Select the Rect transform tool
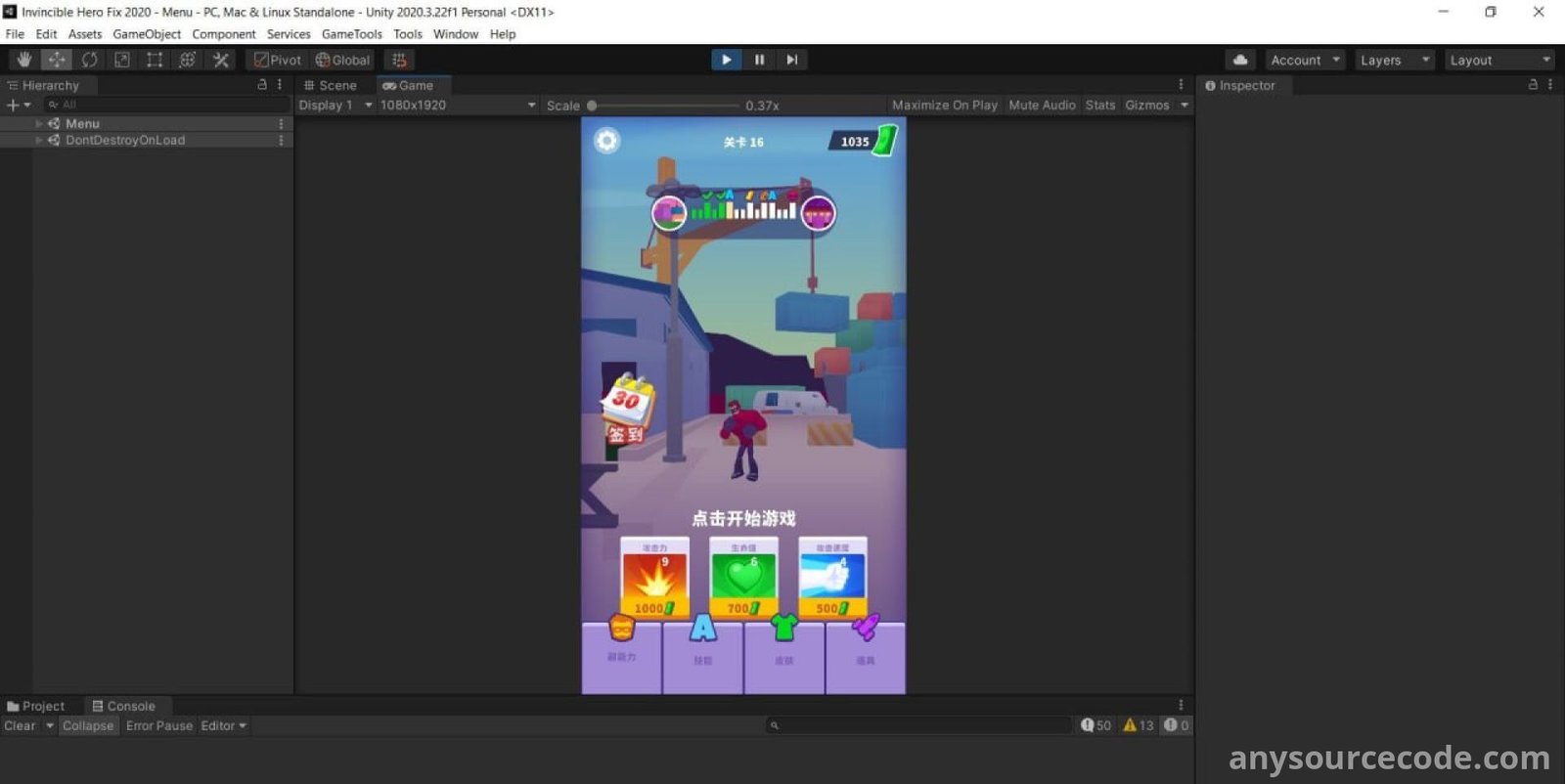The width and height of the screenshot is (1565, 784). coord(155,60)
